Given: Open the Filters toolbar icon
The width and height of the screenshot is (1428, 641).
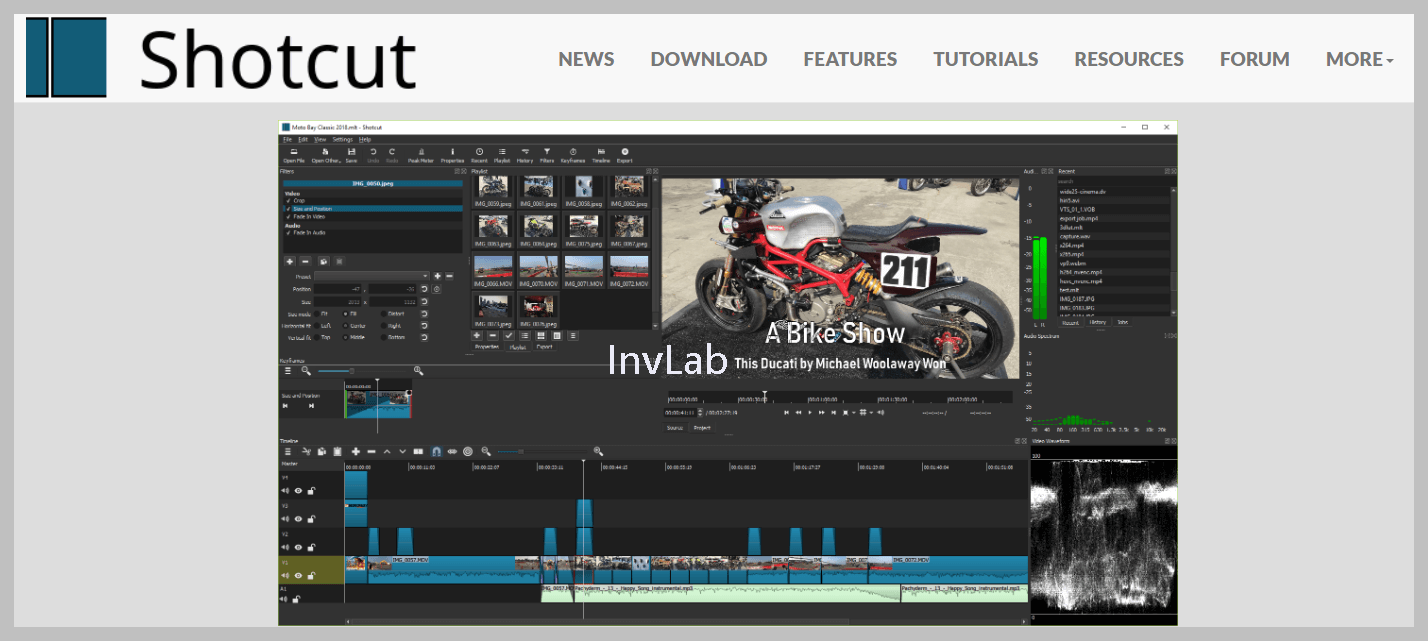Looking at the screenshot, I should [x=547, y=155].
